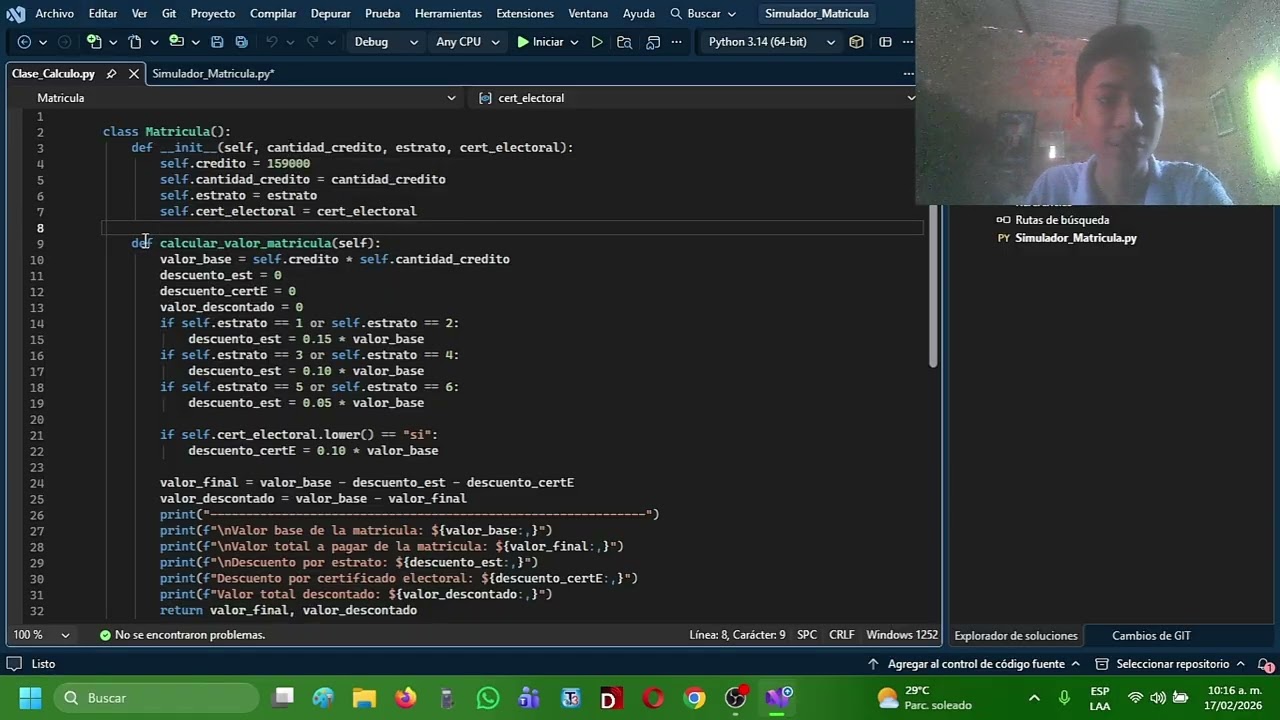Click the Línea: 8, Carácter: 9 indicator
The image size is (1280, 720).
pyautogui.click(x=737, y=635)
